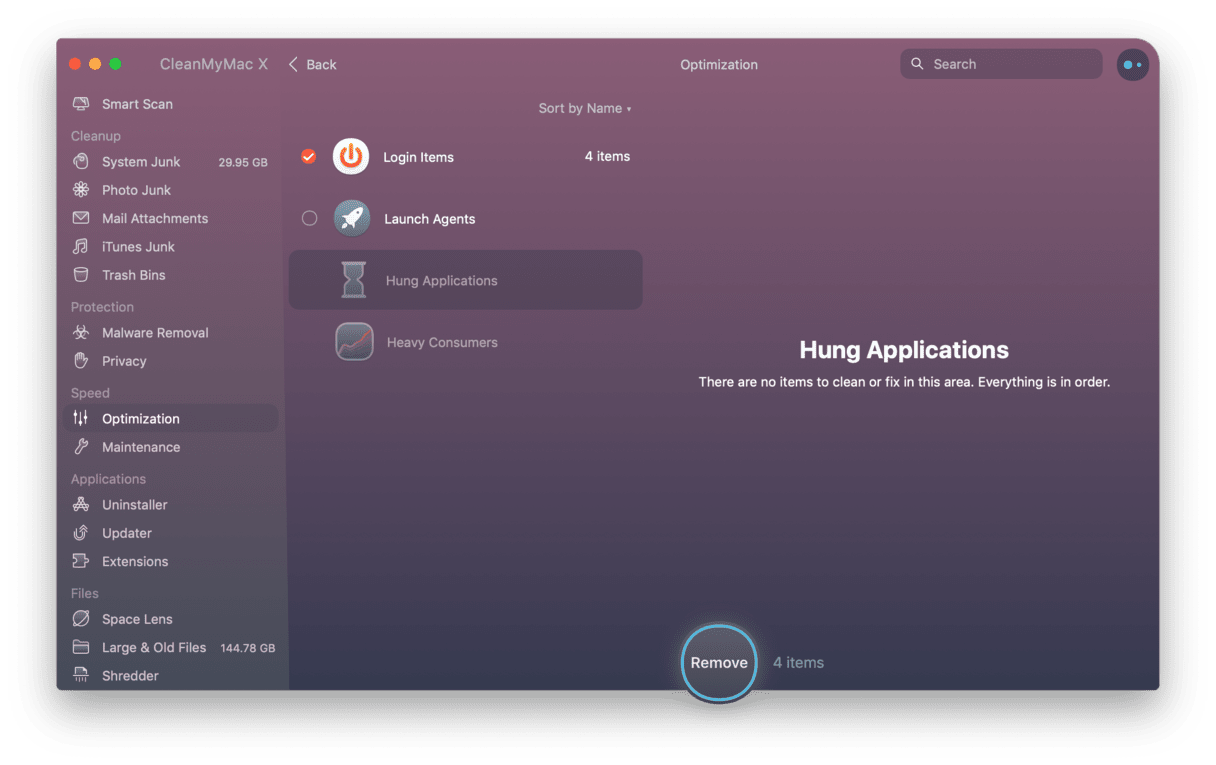Click the 144.78 GB file size value

point(248,648)
